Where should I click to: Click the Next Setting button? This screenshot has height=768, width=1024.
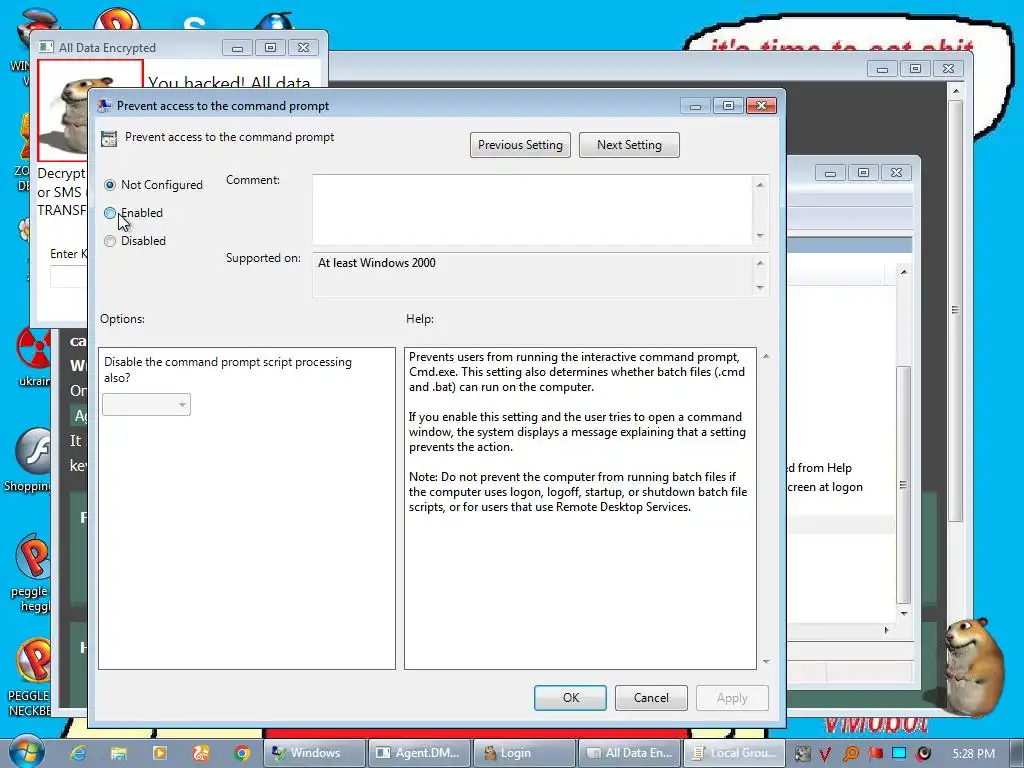[x=629, y=145]
